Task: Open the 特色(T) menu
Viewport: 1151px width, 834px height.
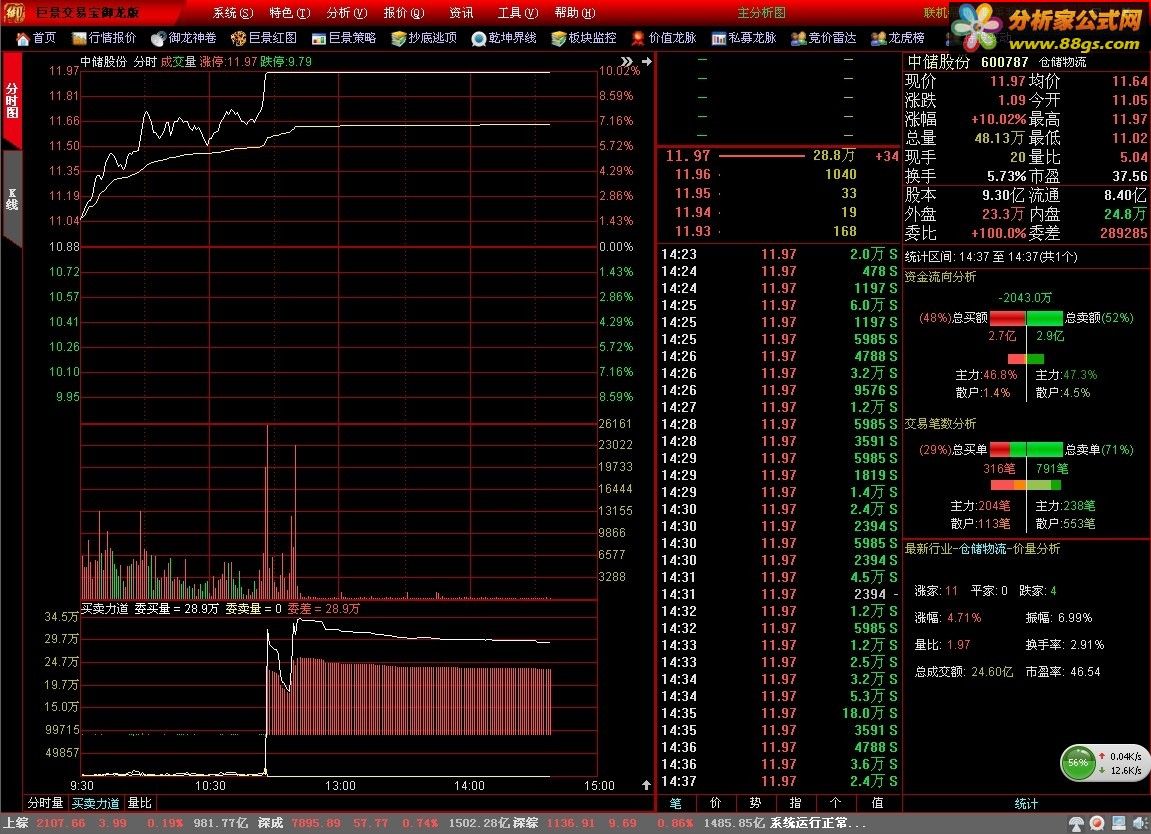Action: 289,12
